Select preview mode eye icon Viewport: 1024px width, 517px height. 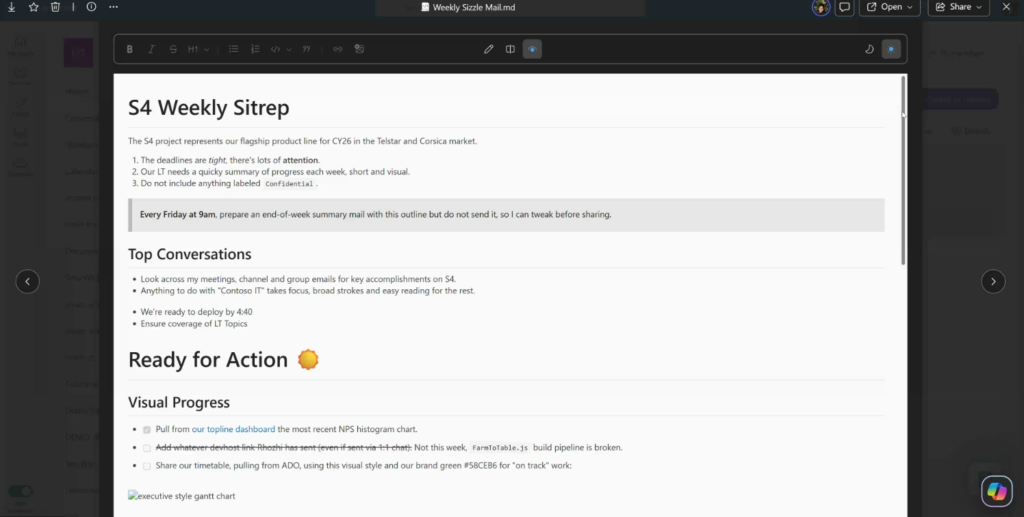tap(532, 49)
